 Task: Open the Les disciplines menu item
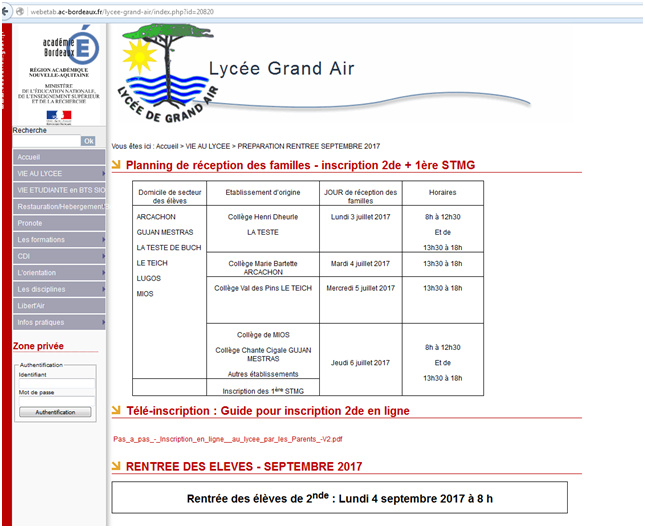pyautogui.click(x=59, y=289)
